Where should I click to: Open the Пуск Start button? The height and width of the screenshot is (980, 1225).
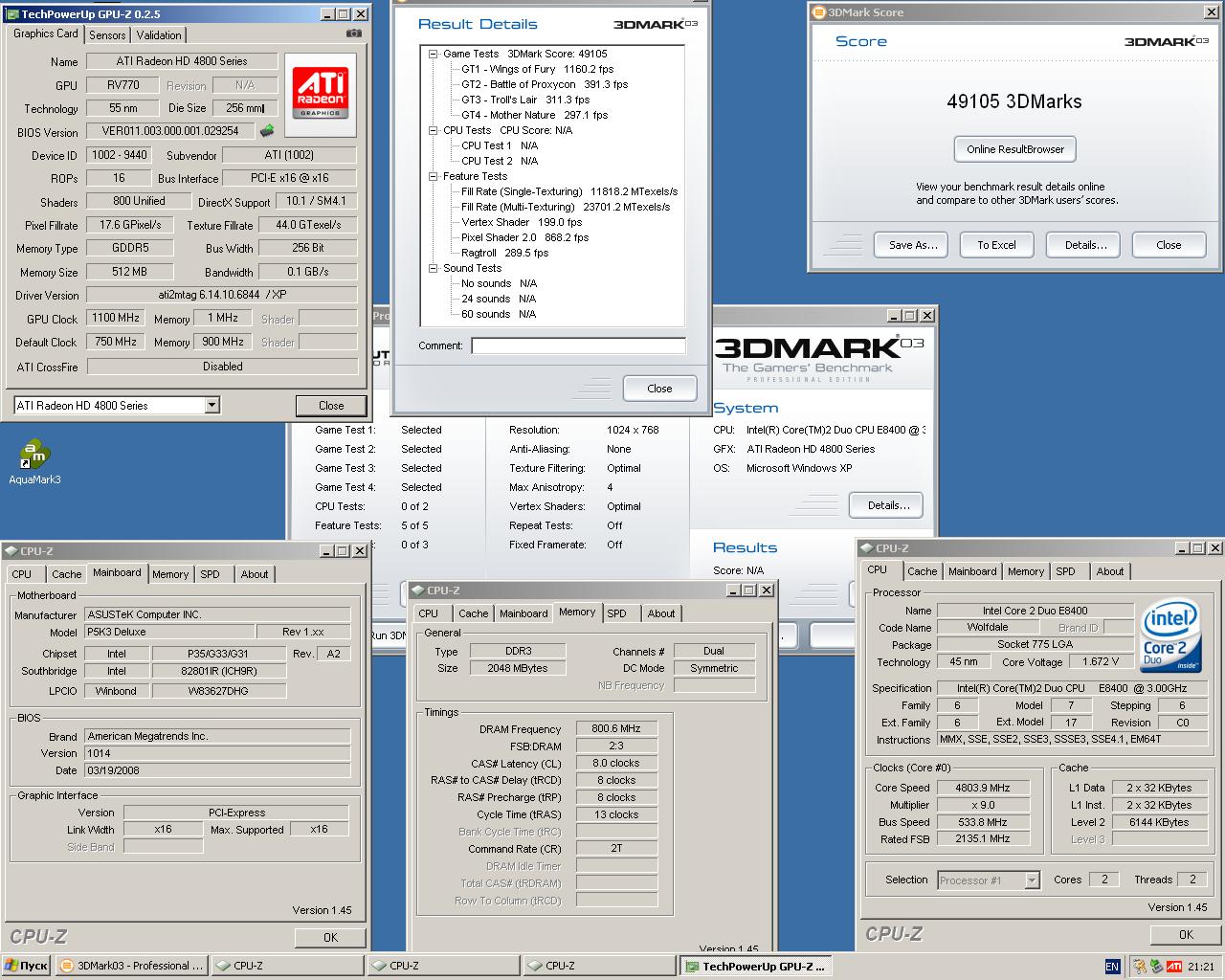pyautogui.click(x=27, y=966)
